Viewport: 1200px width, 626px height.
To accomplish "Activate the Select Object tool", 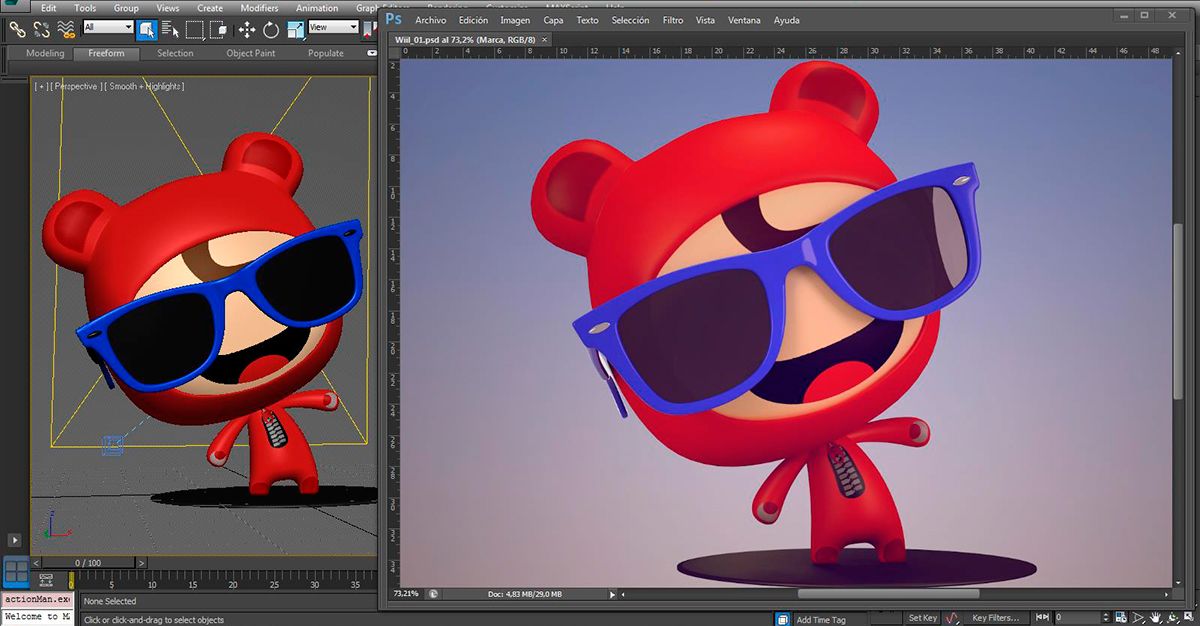I will click(146, 29).
